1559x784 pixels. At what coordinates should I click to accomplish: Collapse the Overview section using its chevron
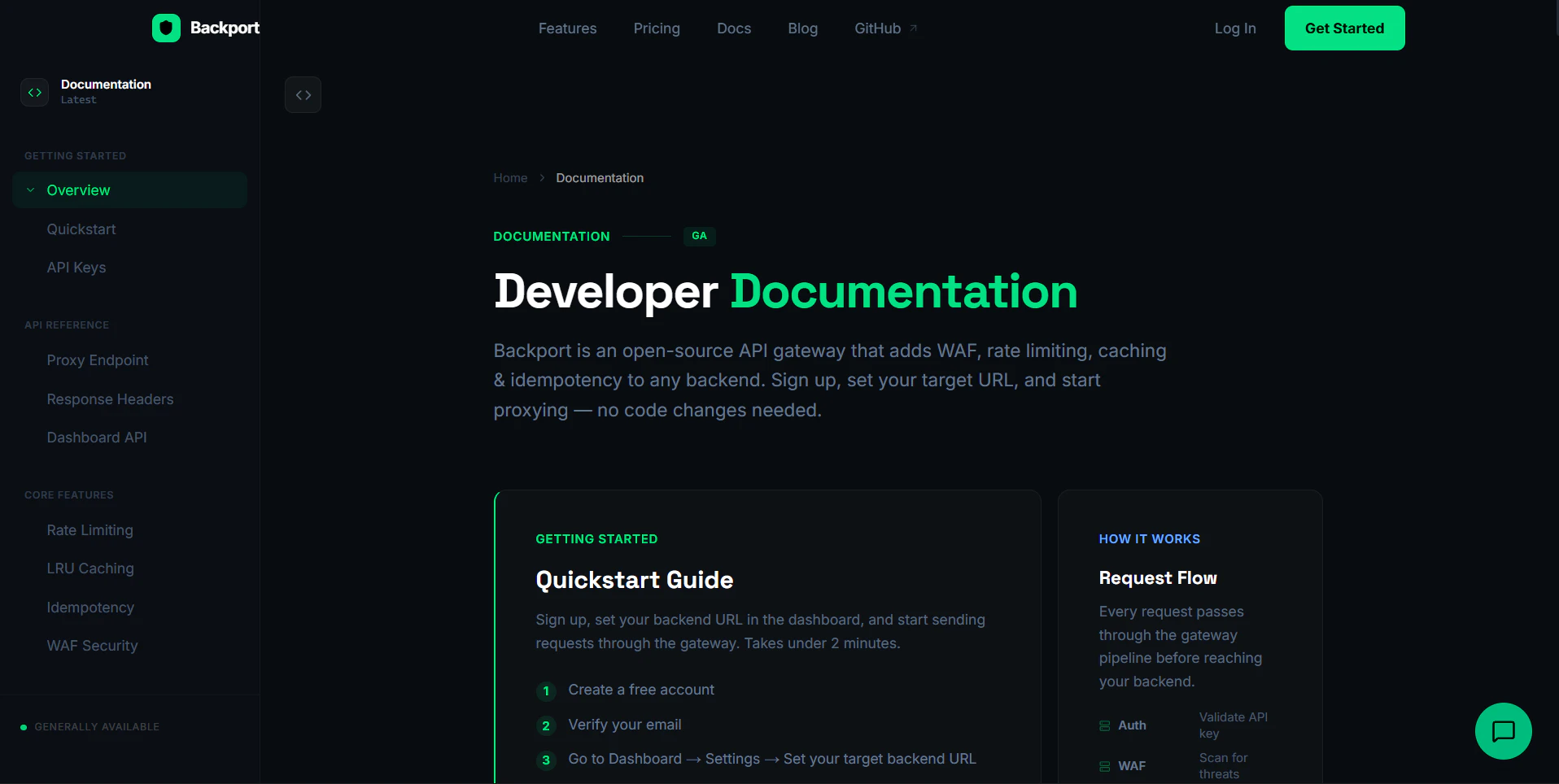point(30,189)
